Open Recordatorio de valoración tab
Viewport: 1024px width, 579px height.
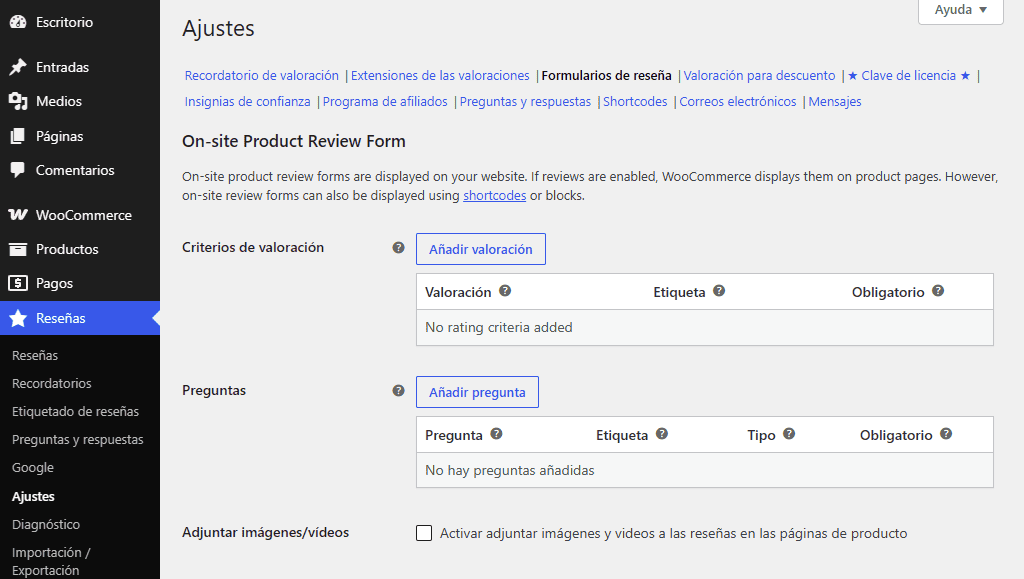(261, 76)
